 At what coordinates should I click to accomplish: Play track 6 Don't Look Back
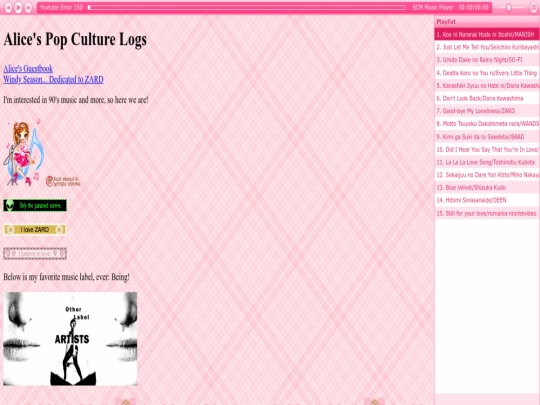(487, 98)
